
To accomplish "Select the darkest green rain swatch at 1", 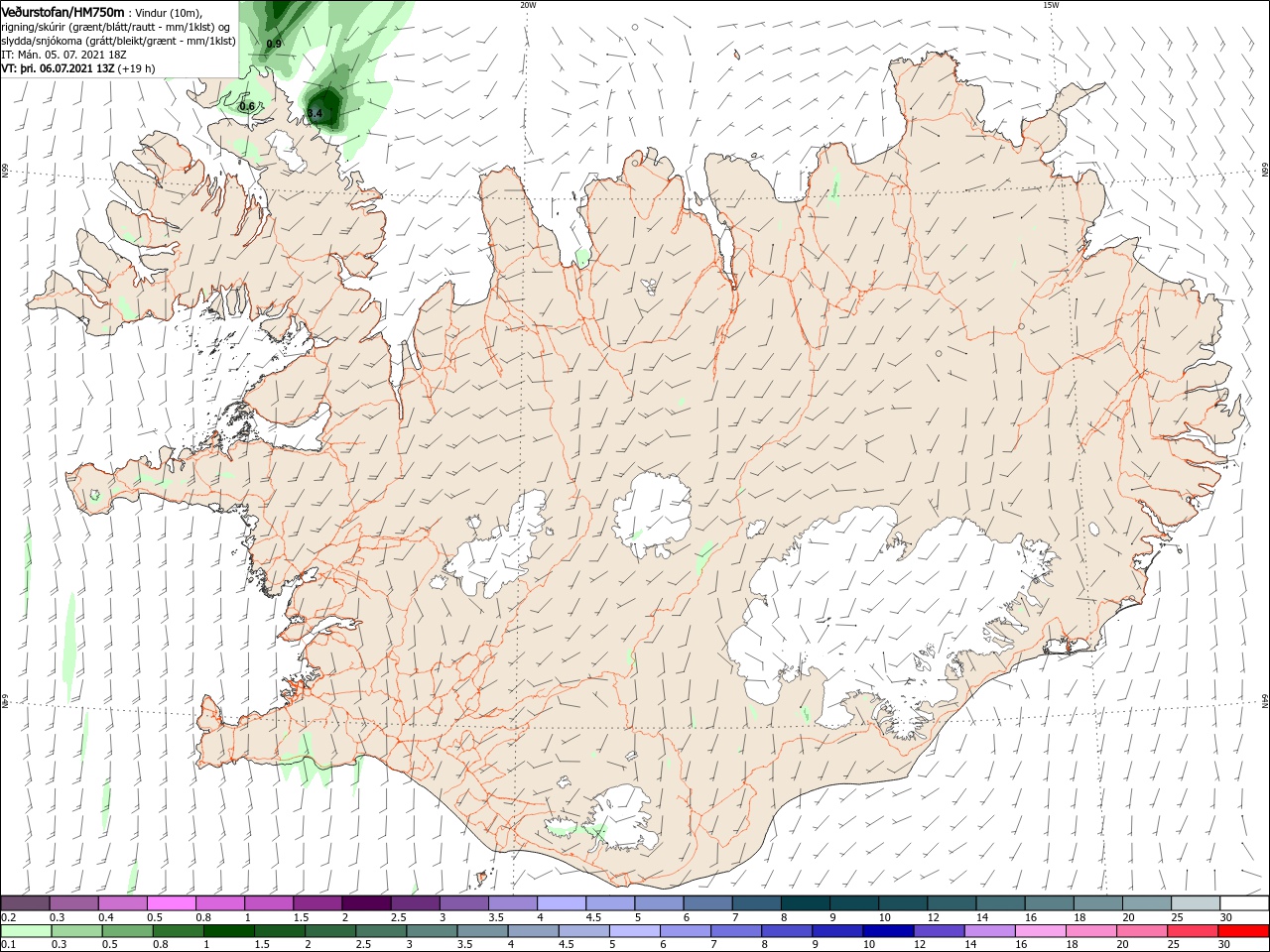I will pyautogui.click(x=229, y=931).
